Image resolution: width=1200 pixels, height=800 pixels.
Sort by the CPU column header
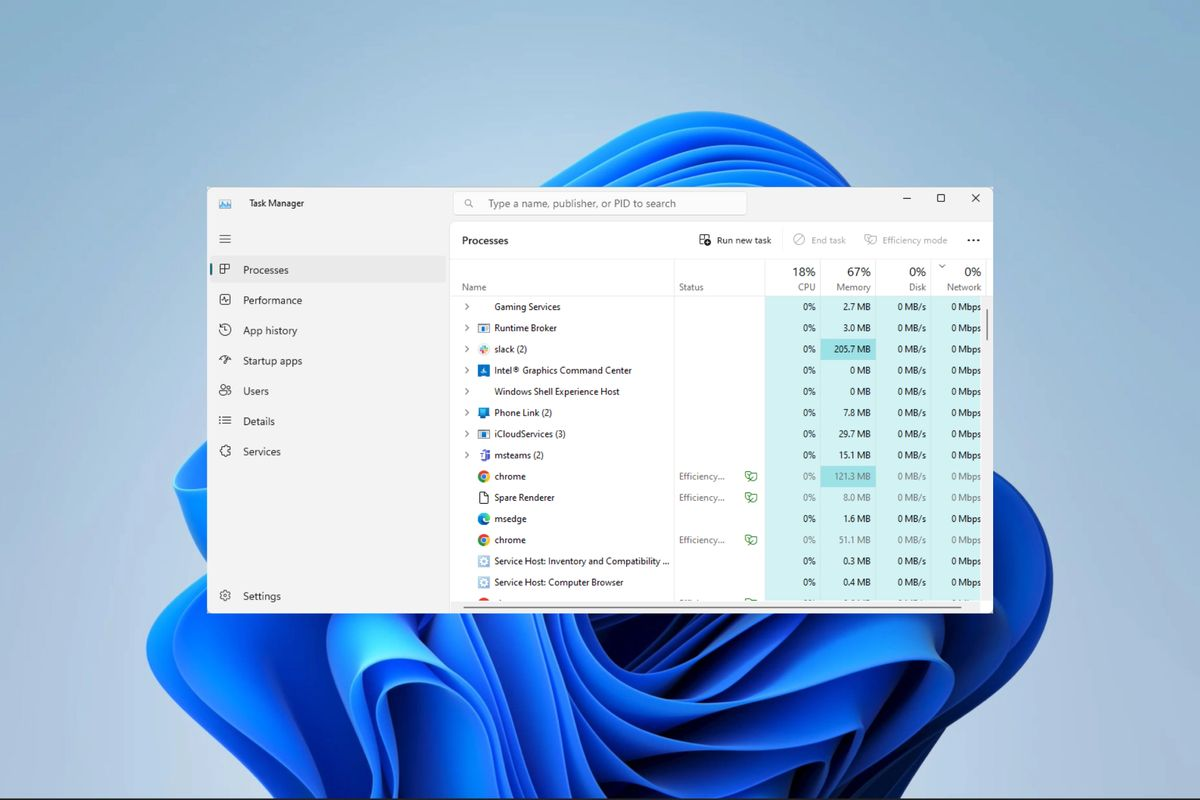click(793, 278)
